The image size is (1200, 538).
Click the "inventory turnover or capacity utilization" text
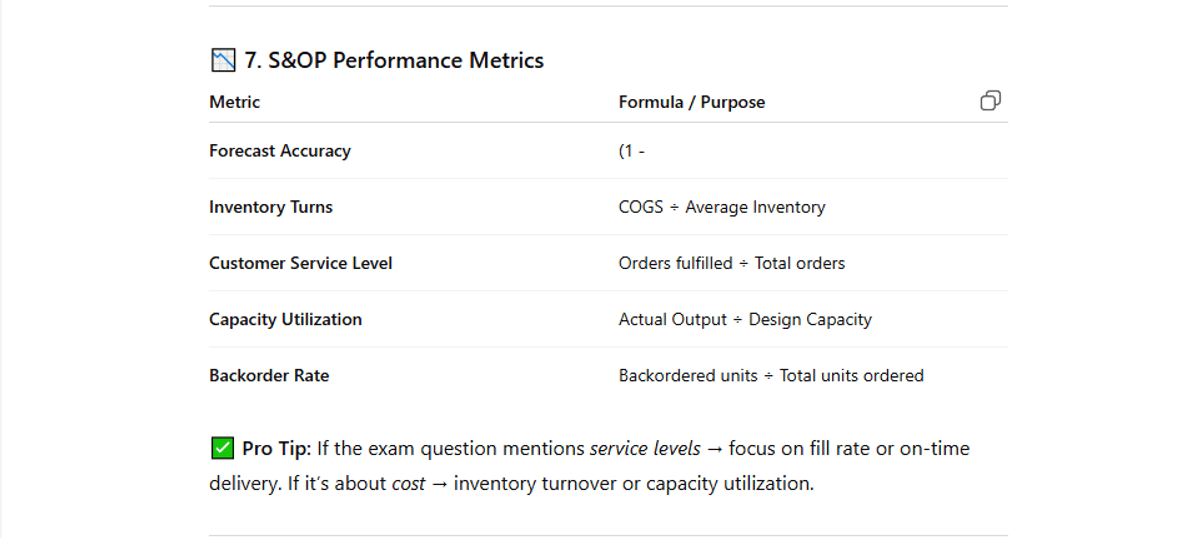(636, 484)
